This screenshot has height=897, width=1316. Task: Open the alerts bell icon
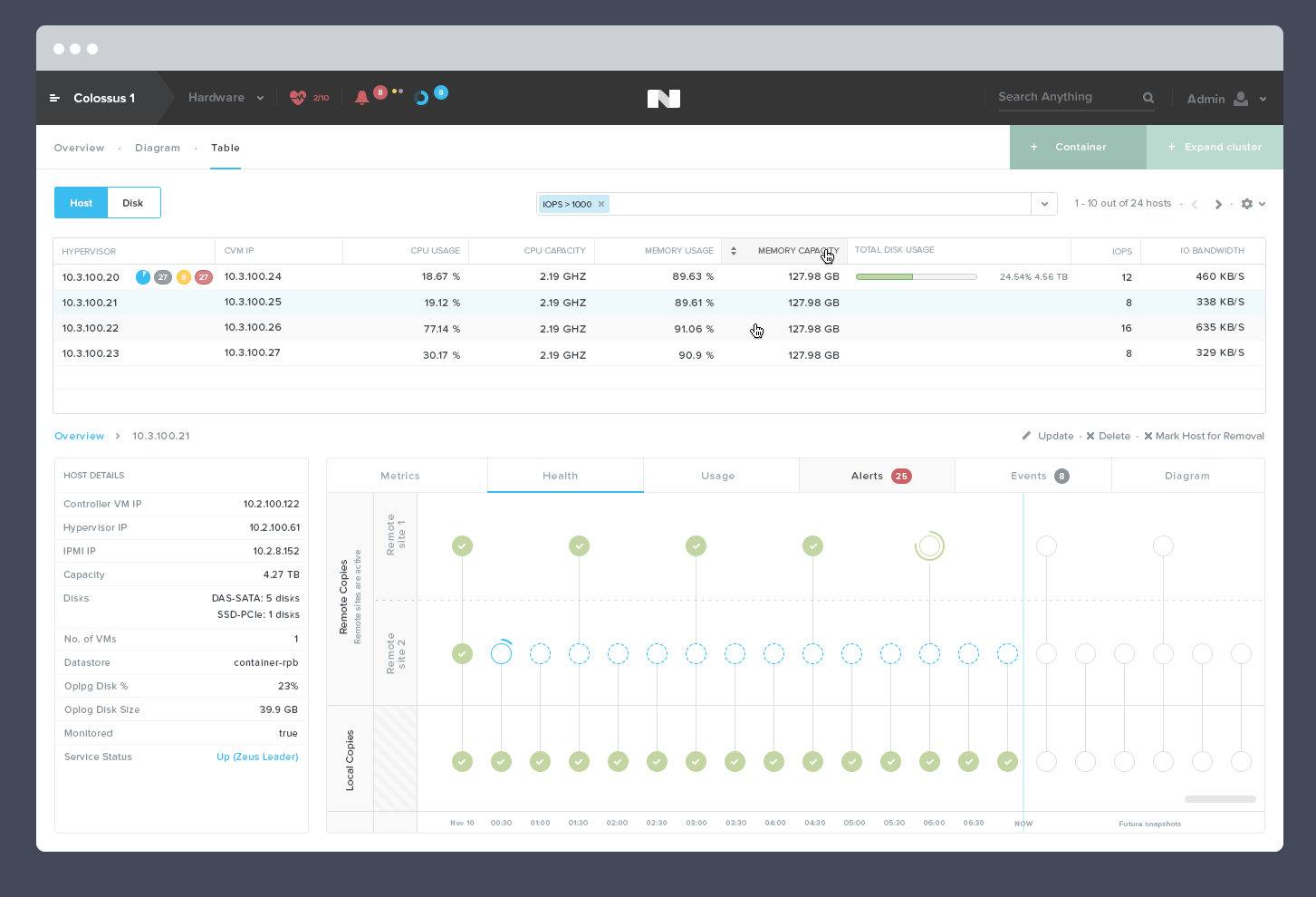click(x=362, y=98)
